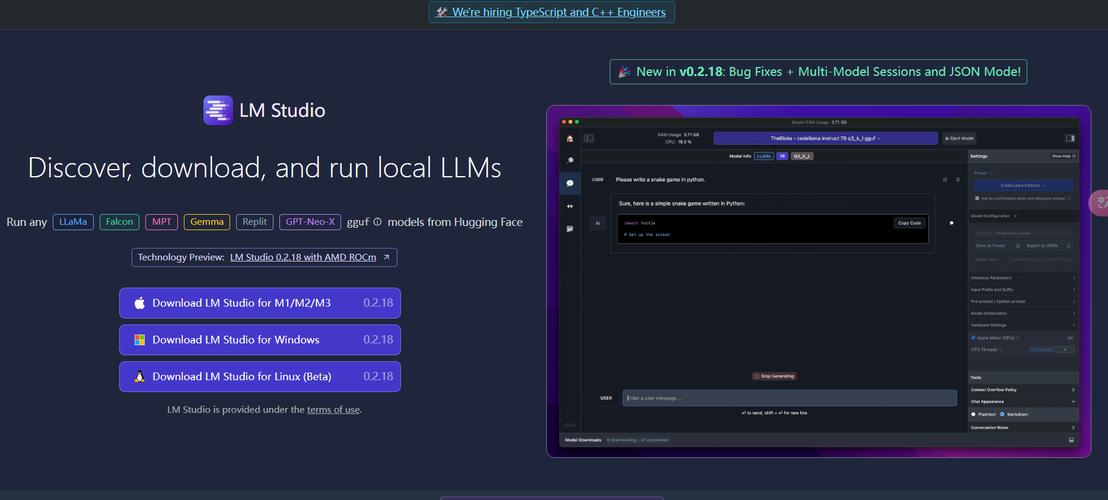Check the ask for confirmation preset box
This screenshot has width=1108, height=500.
[977, 198]
